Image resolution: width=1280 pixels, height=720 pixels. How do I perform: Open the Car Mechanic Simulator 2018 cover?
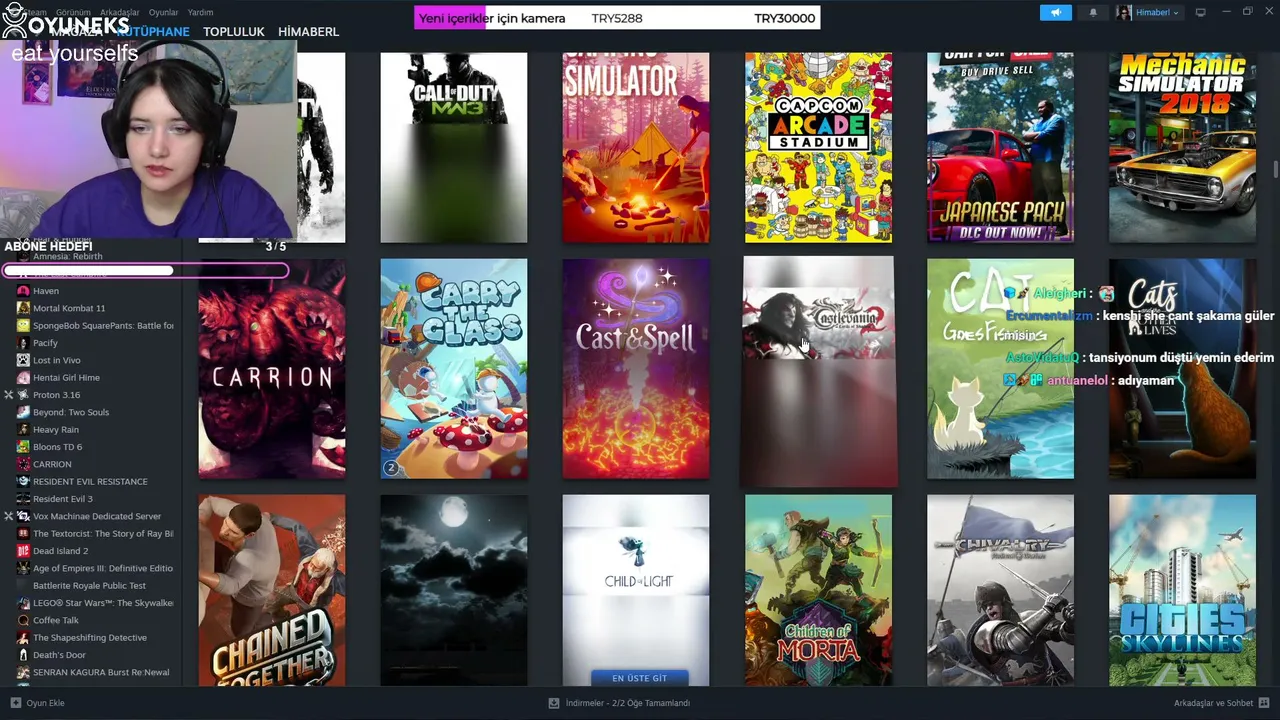1182,148
